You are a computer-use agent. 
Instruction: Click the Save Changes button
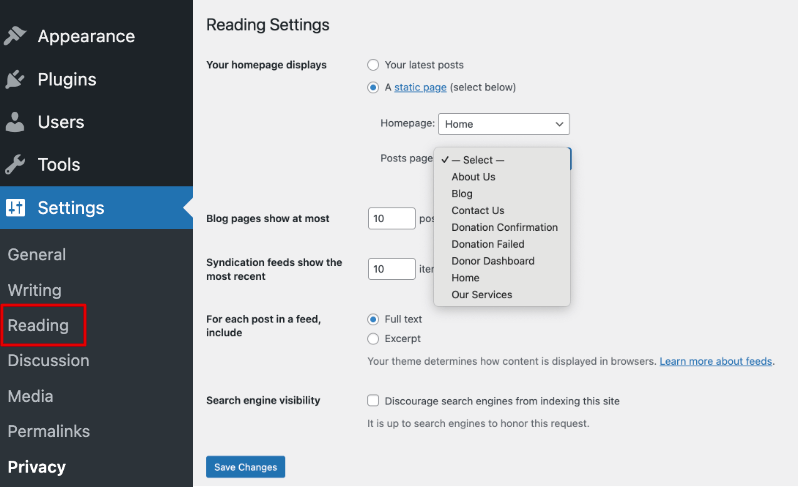pos(245,467)
